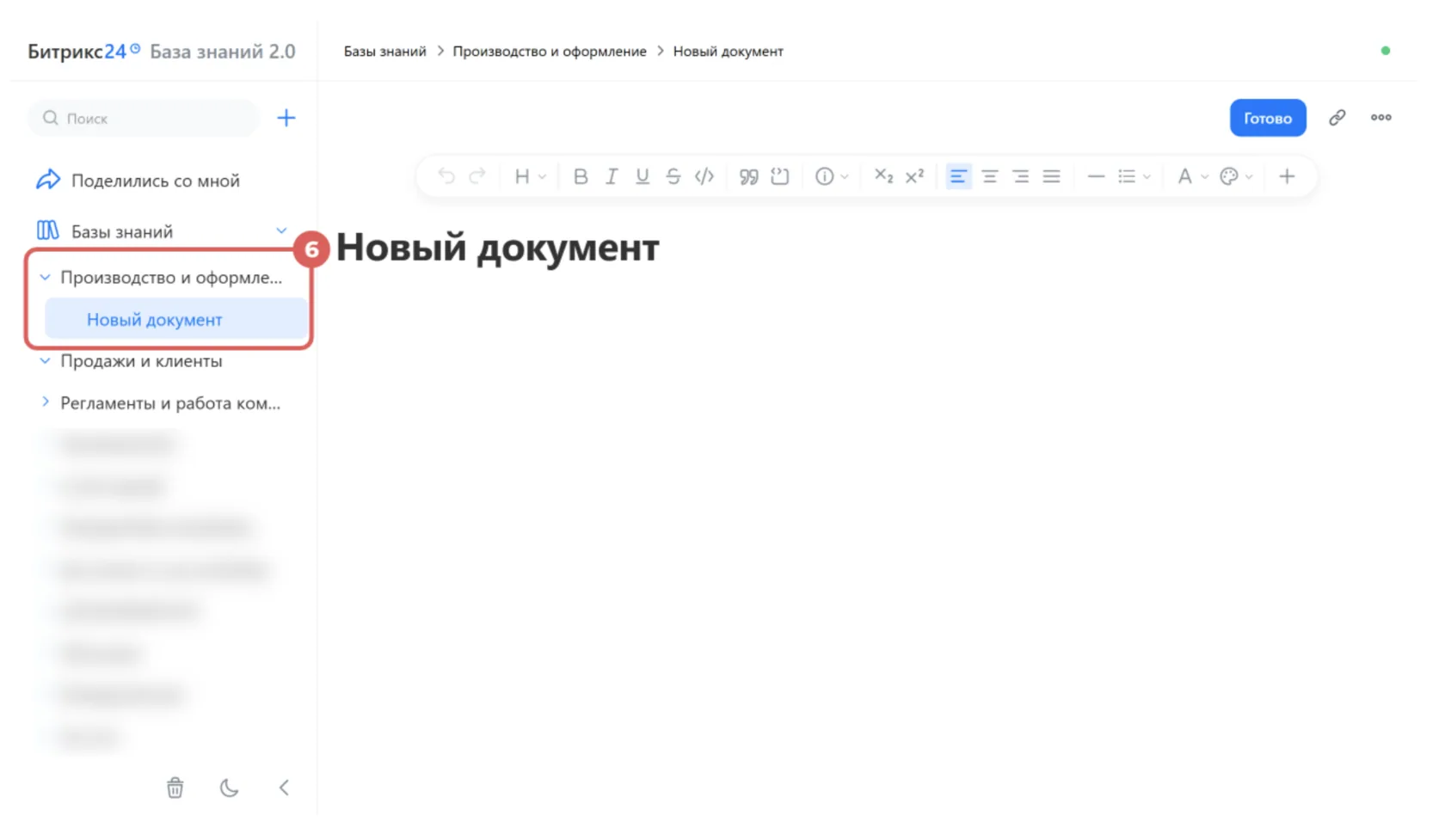Open the palette background color picker
This screenshot has width=1445, height=840.
pyautogui.click(x=1236, y=176)
